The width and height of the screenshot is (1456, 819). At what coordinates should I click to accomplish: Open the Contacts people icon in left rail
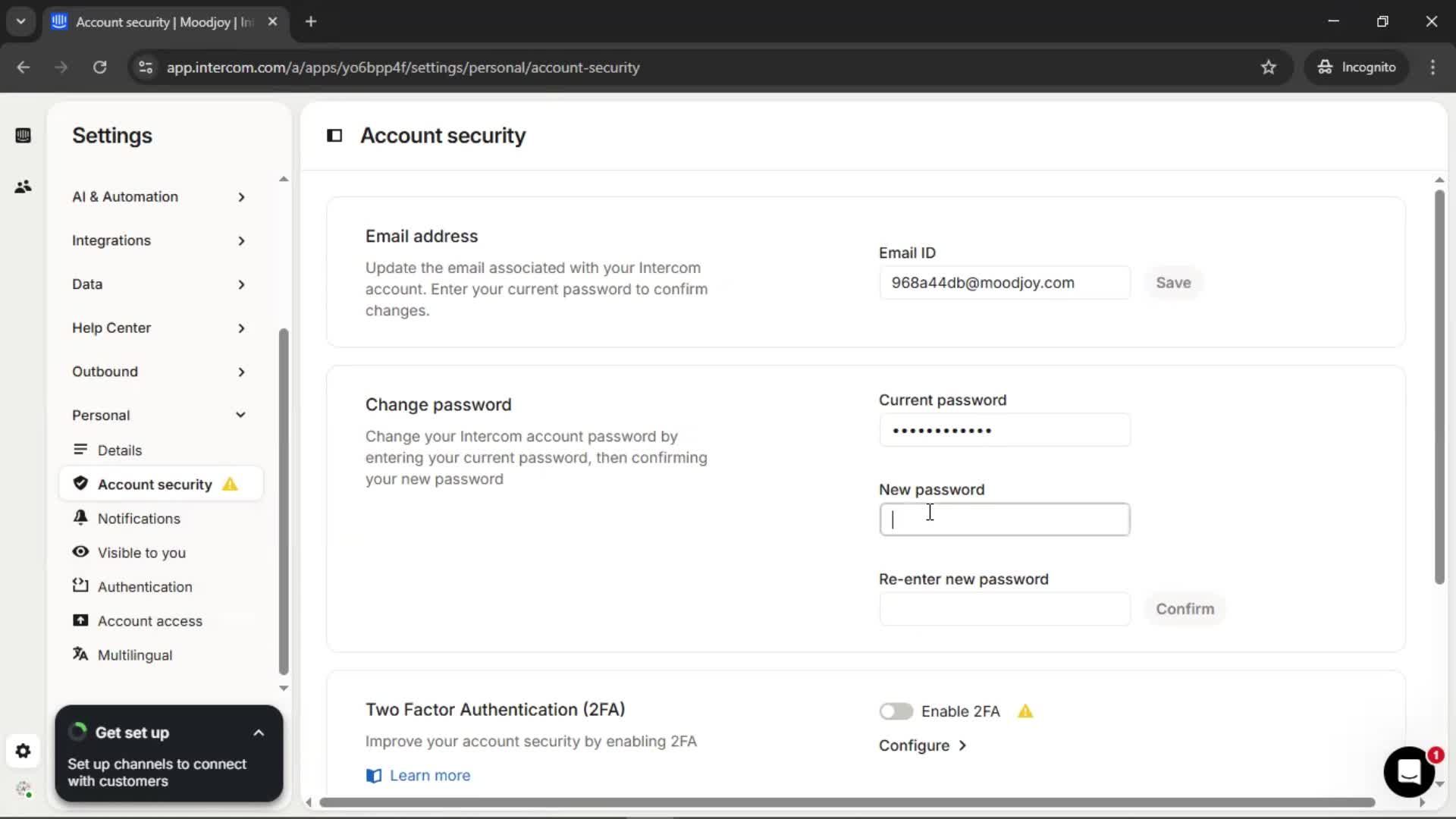point(23,187)
